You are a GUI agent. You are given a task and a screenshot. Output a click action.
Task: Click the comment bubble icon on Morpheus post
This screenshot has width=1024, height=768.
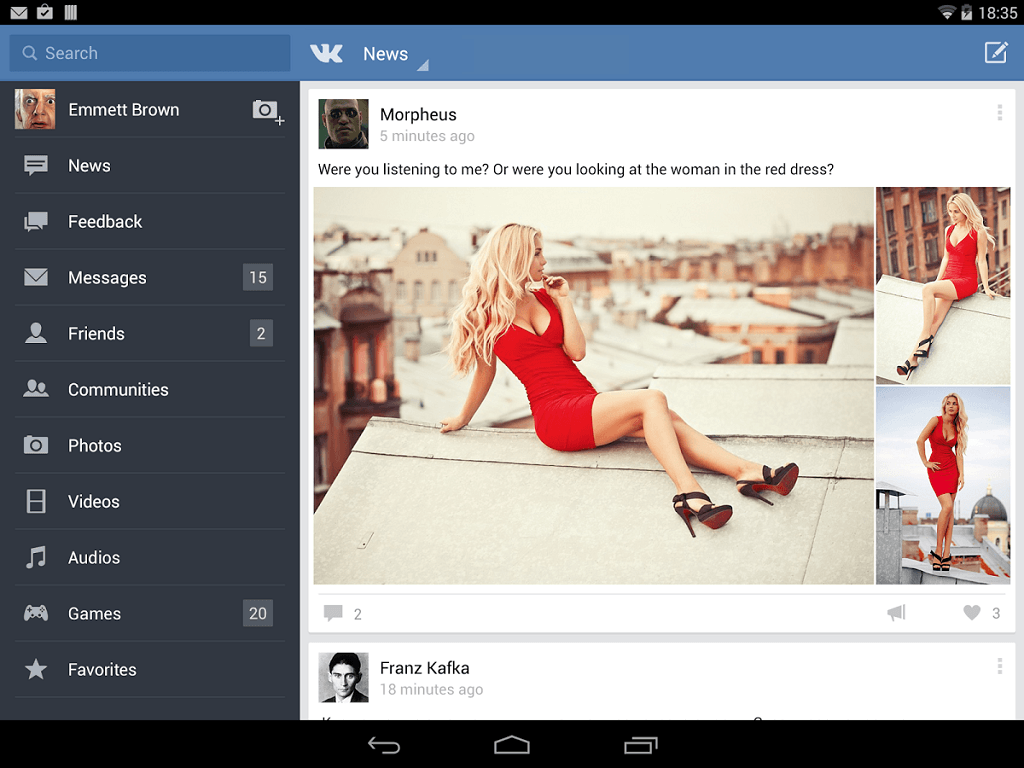pos(334,613)
